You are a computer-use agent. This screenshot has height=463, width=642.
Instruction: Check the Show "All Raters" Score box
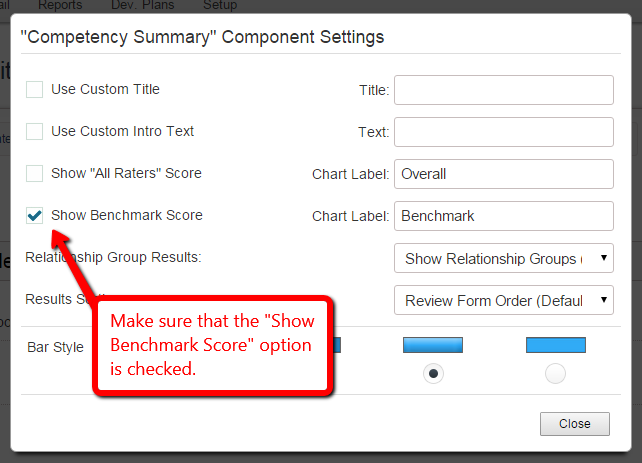tap(34, 173)
